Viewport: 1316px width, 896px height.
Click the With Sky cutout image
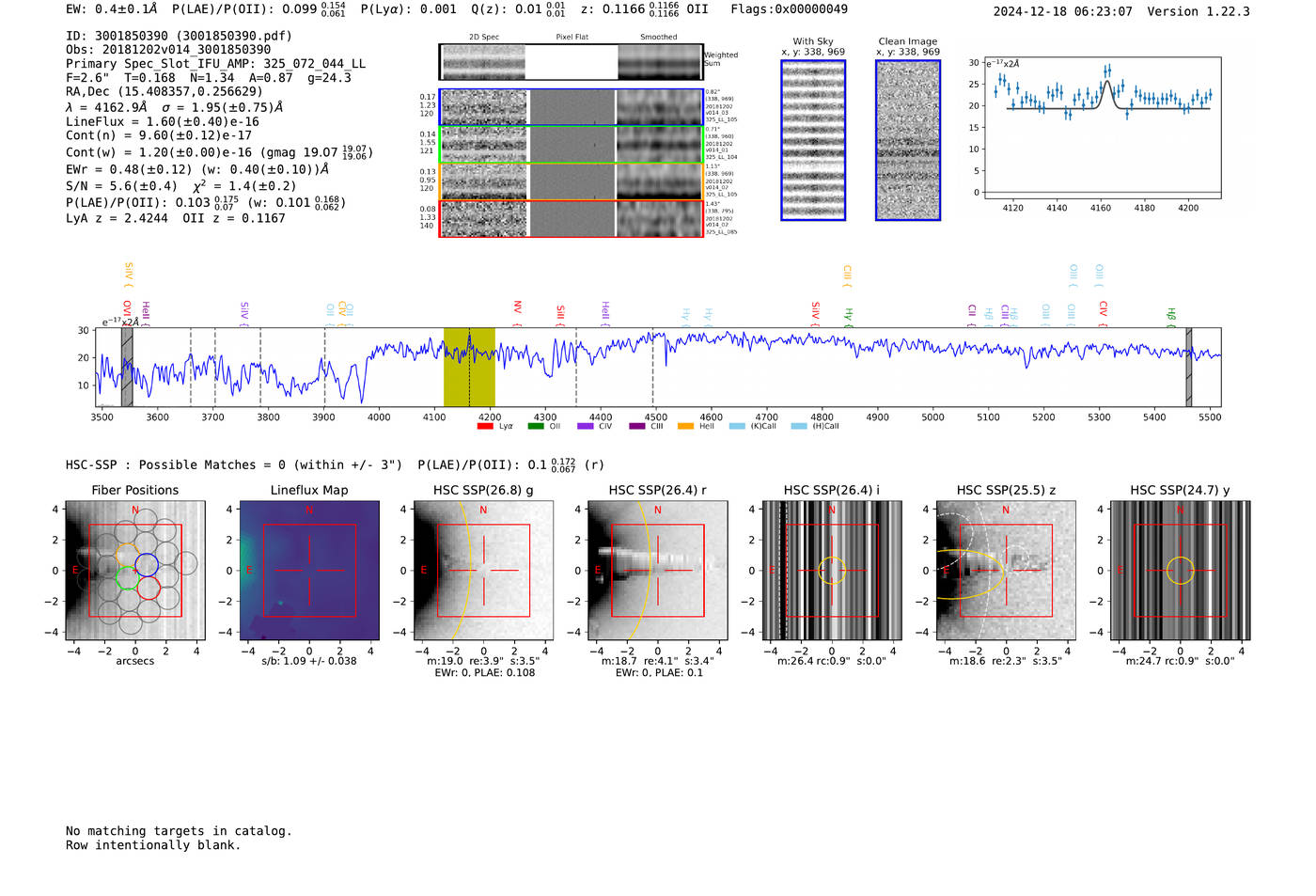click(813, 140)
